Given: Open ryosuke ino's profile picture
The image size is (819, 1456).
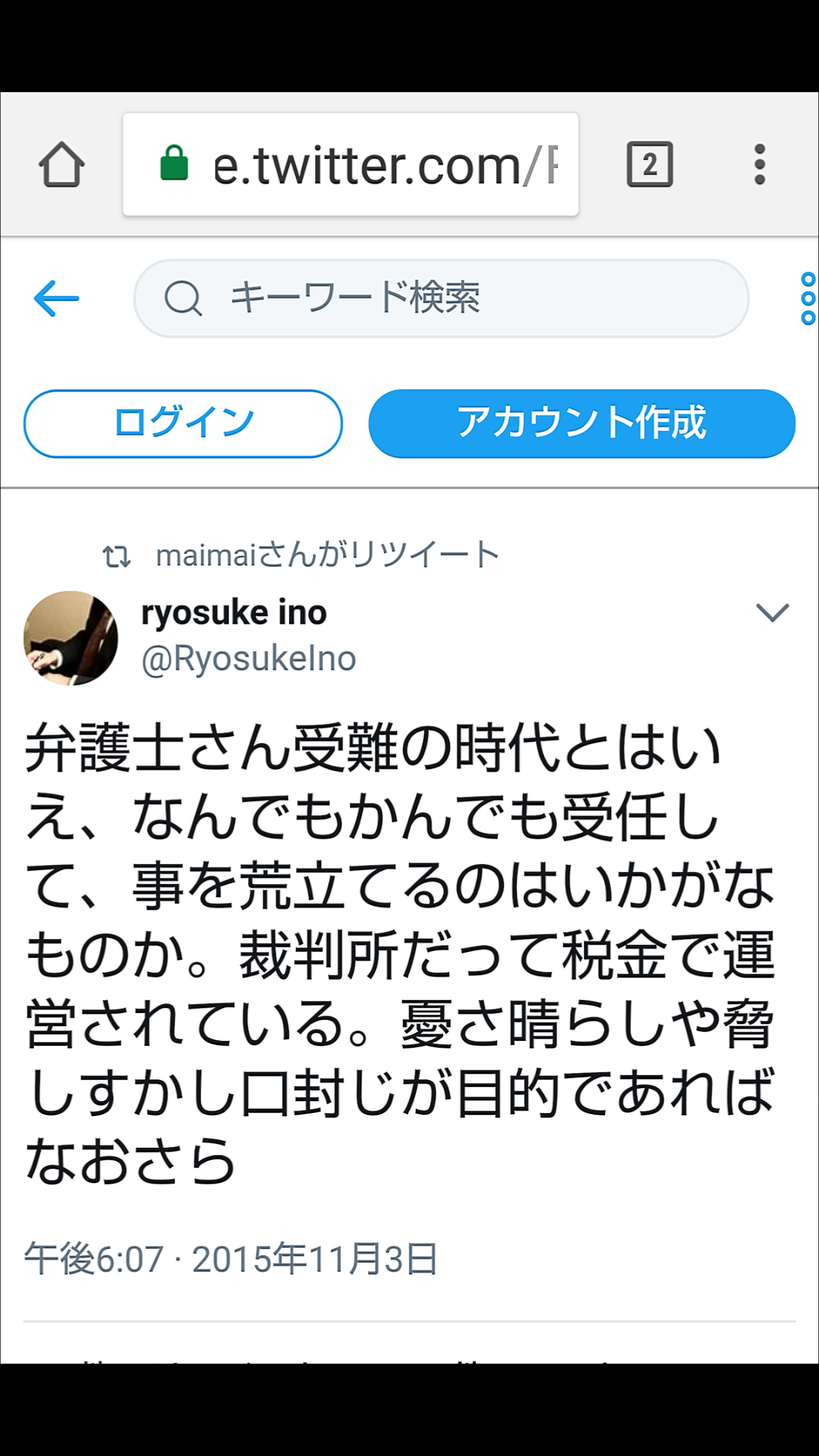Looking at the screenshot, I should point(71,638).
